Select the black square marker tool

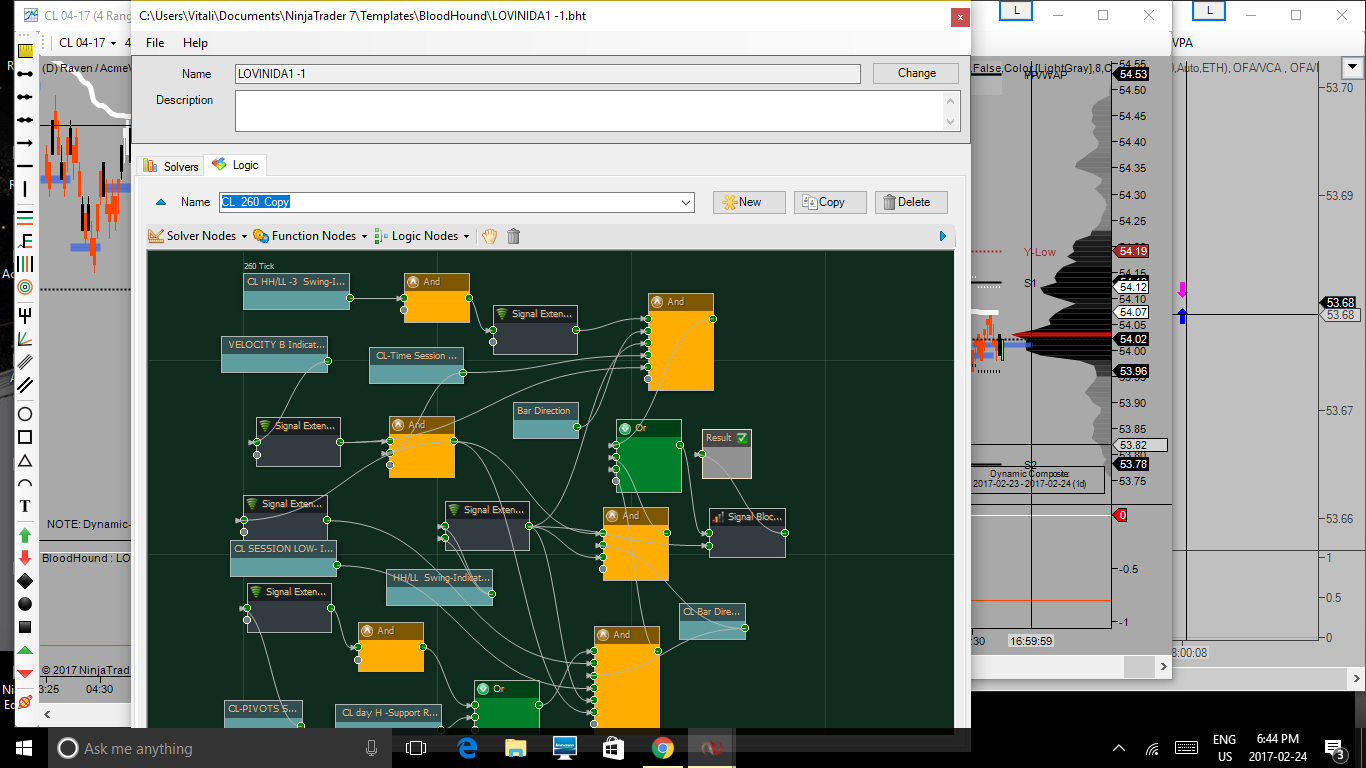point(25,627)
